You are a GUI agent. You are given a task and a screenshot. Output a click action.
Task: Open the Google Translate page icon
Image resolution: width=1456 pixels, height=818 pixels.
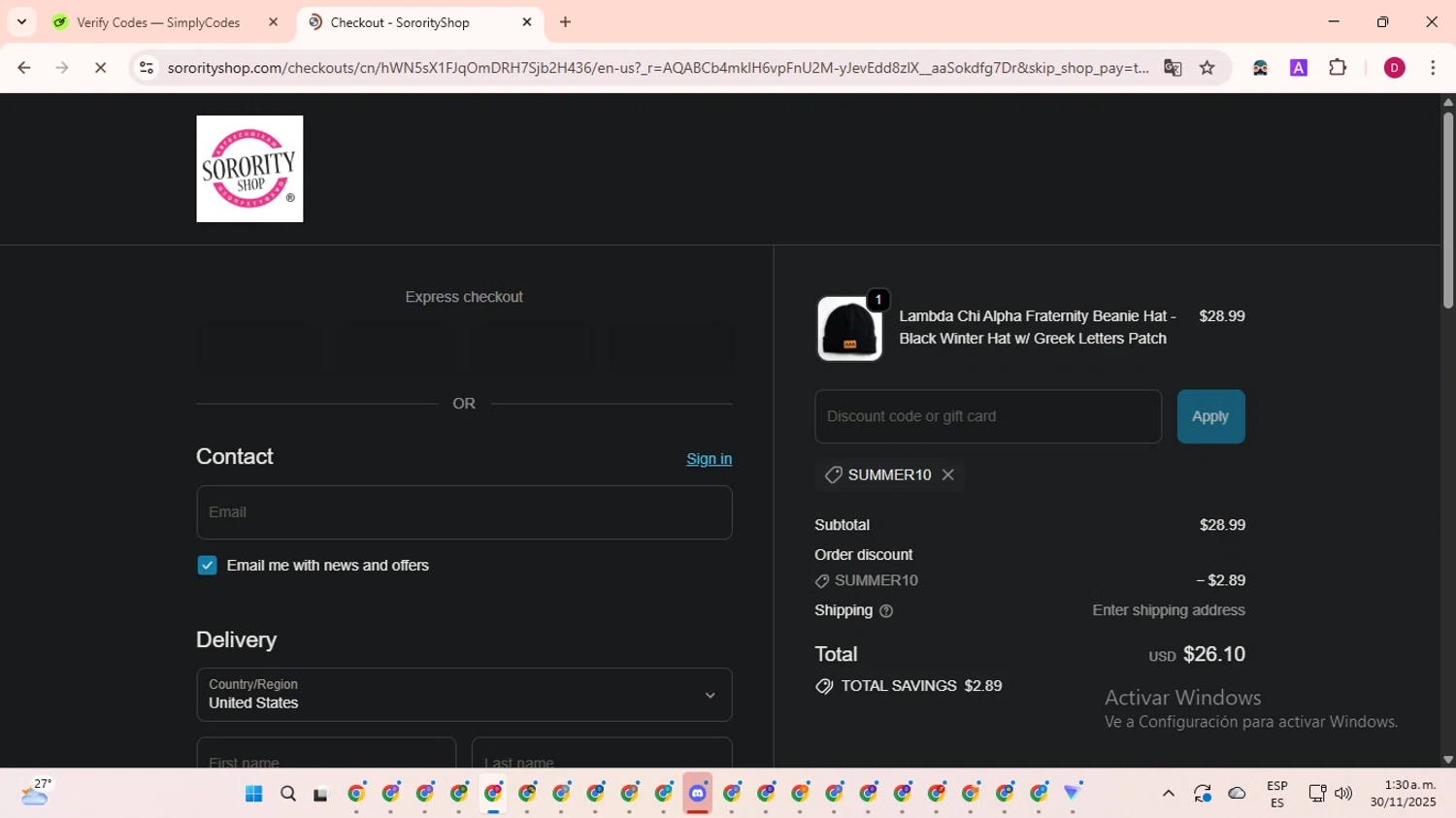point(1173,68)
